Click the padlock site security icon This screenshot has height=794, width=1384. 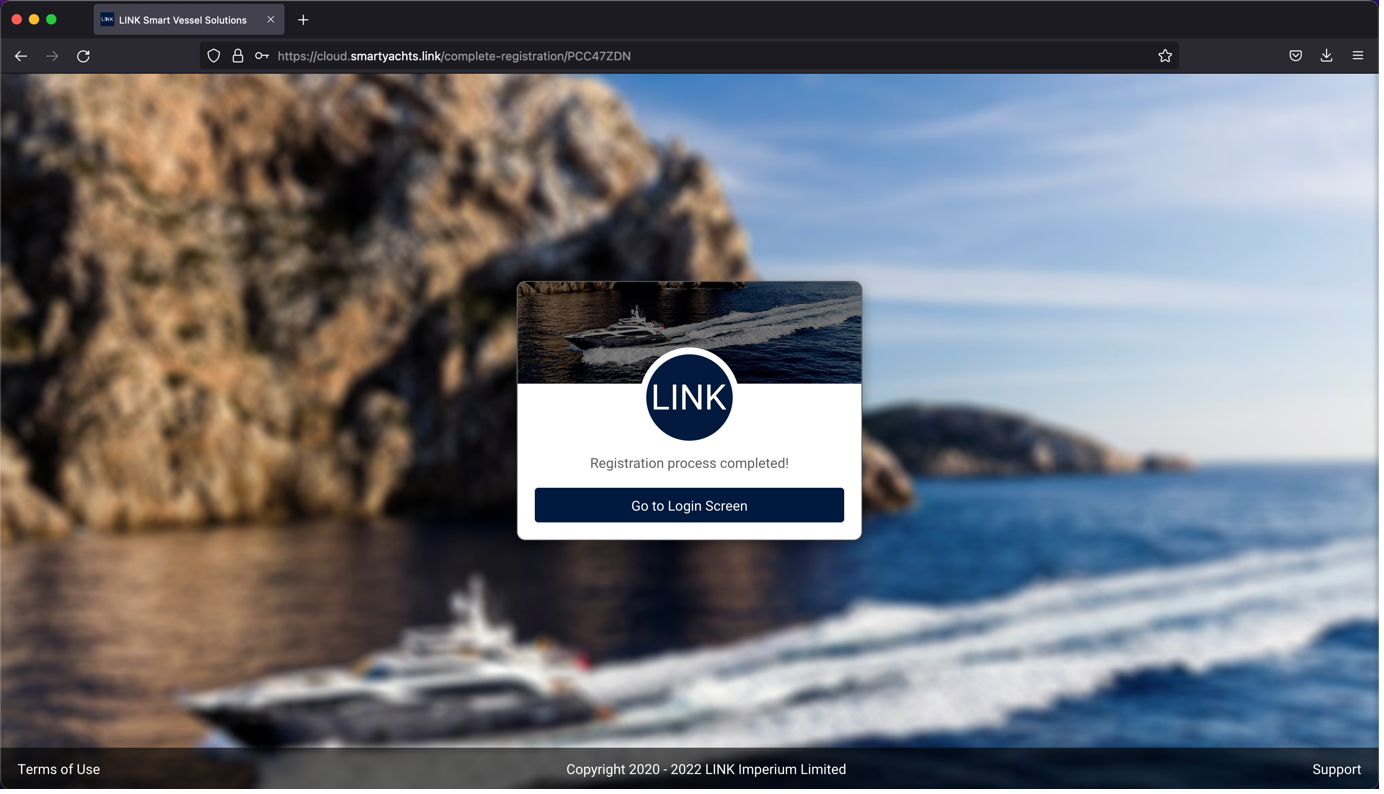[239, 57]
